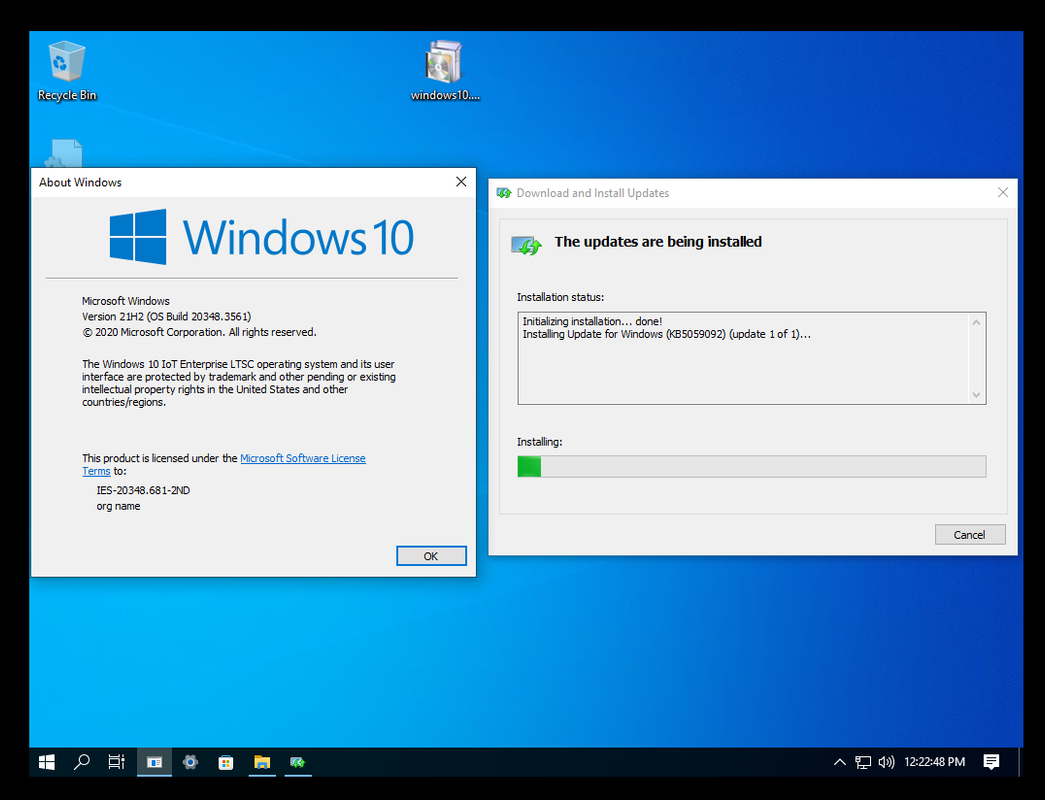Screen dimensions: 1045x800
Task: Click the 'Installing Update for Windows (KB5059092)' line
Action: click(x=666, y=334)
